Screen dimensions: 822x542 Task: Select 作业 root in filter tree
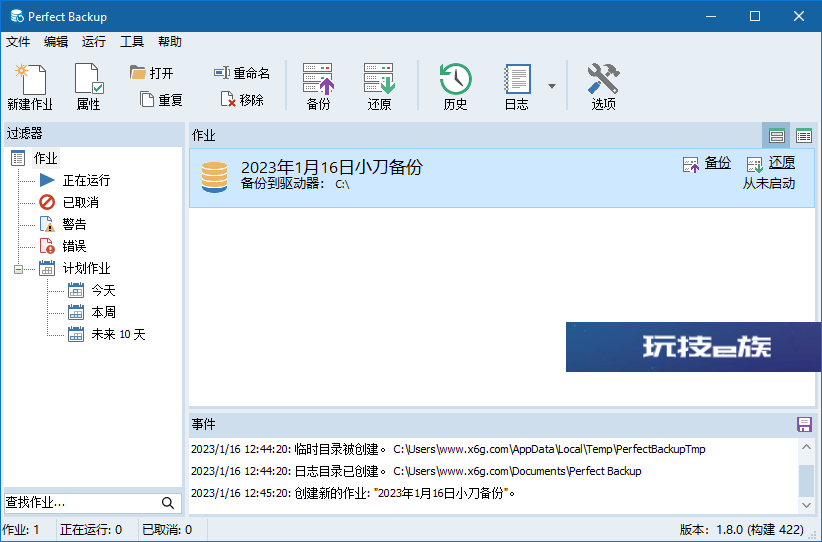(45, 158)
